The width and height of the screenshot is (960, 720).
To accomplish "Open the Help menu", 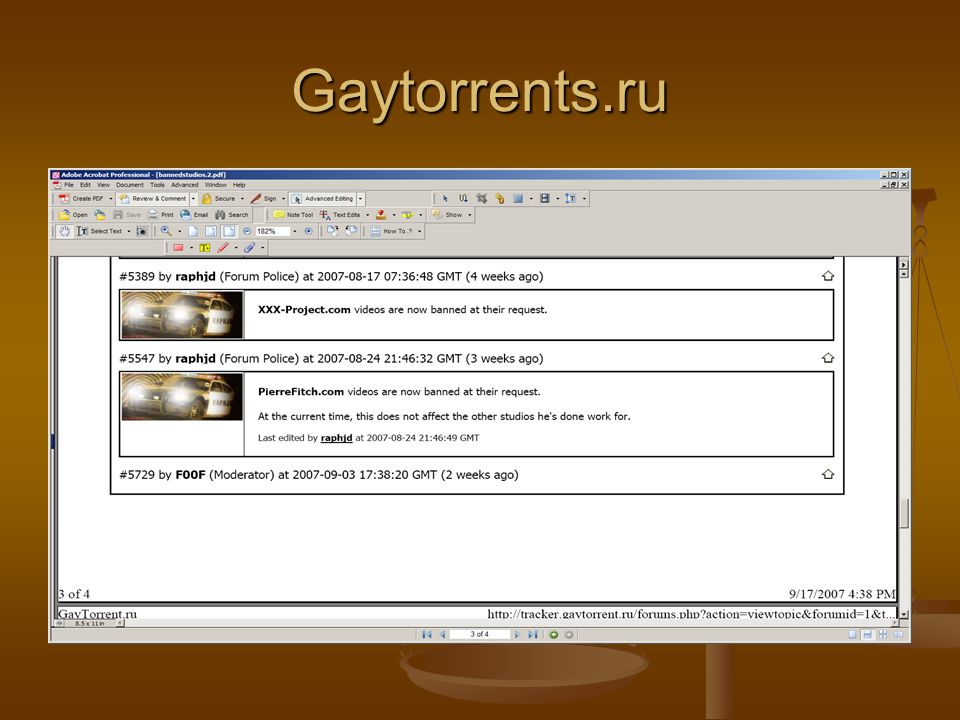I will pos(239,185).
